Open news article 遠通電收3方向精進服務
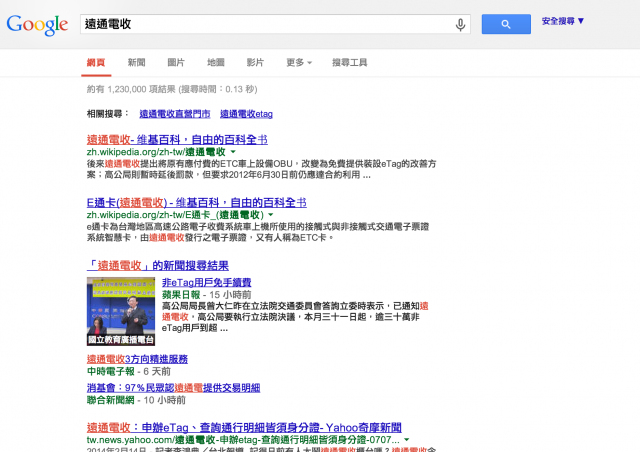The height and width of the screenshot is (452, 640). click(137, 359)
